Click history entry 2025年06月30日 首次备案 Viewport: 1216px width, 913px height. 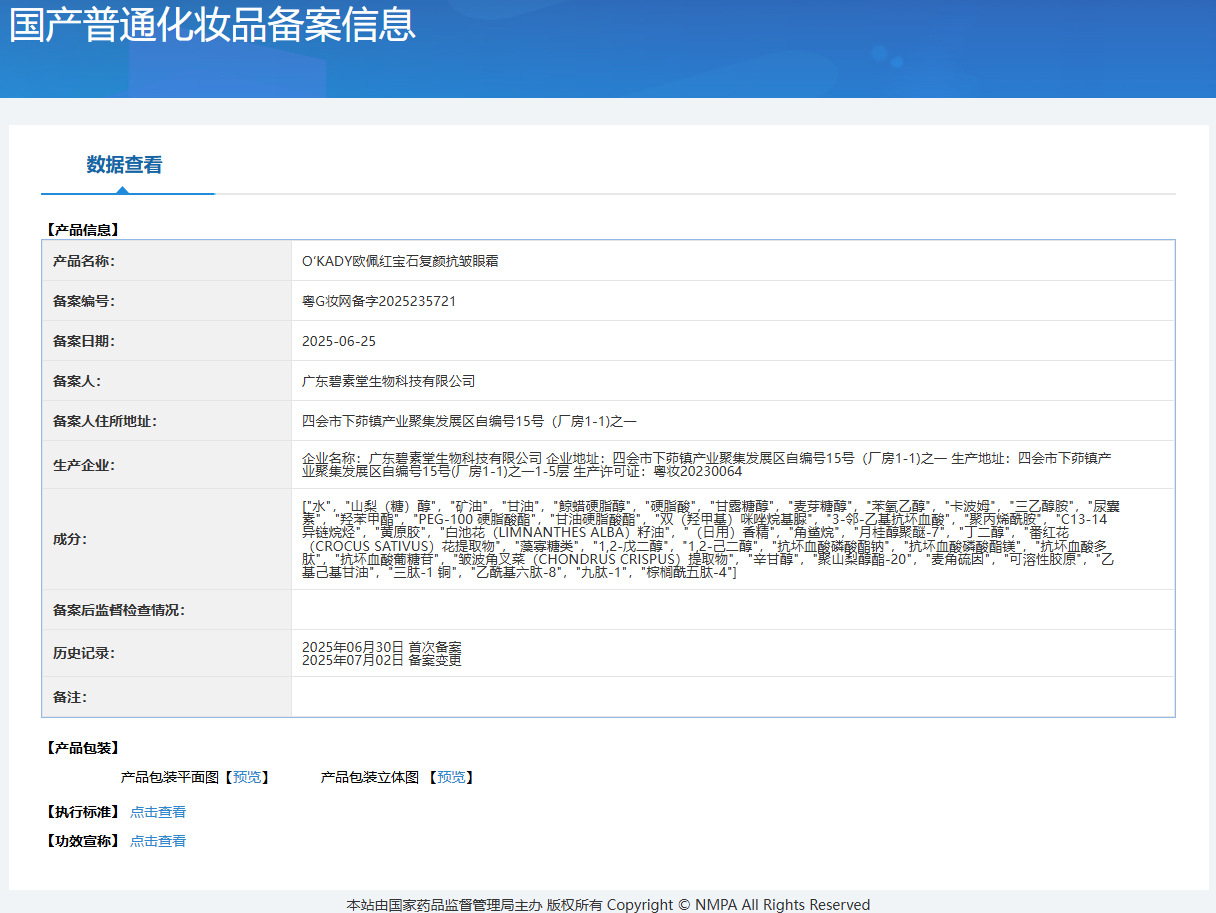pyautogui.click(x=382, y=647)
